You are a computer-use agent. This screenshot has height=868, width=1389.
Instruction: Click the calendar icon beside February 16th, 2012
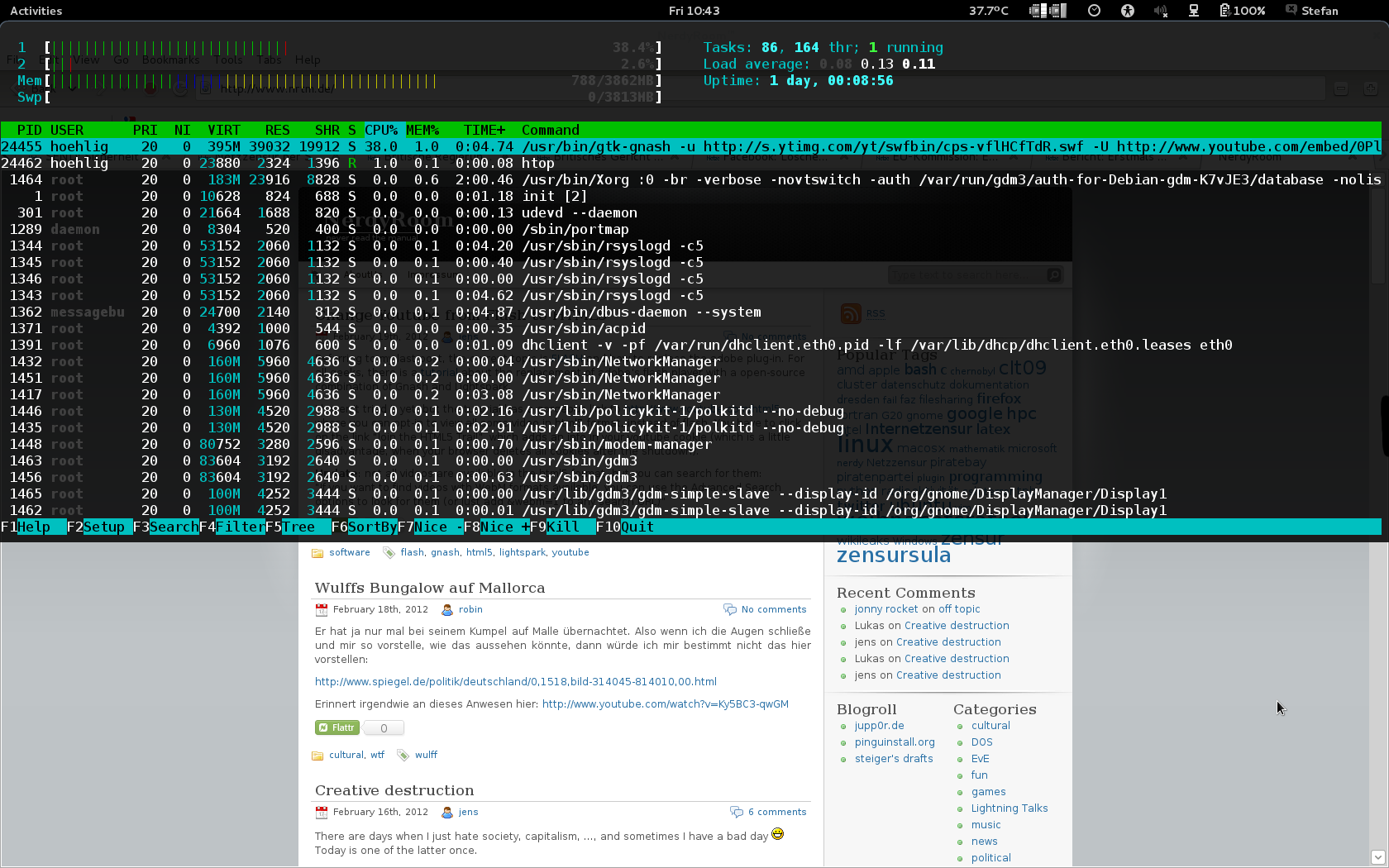[x=322, y=813]
